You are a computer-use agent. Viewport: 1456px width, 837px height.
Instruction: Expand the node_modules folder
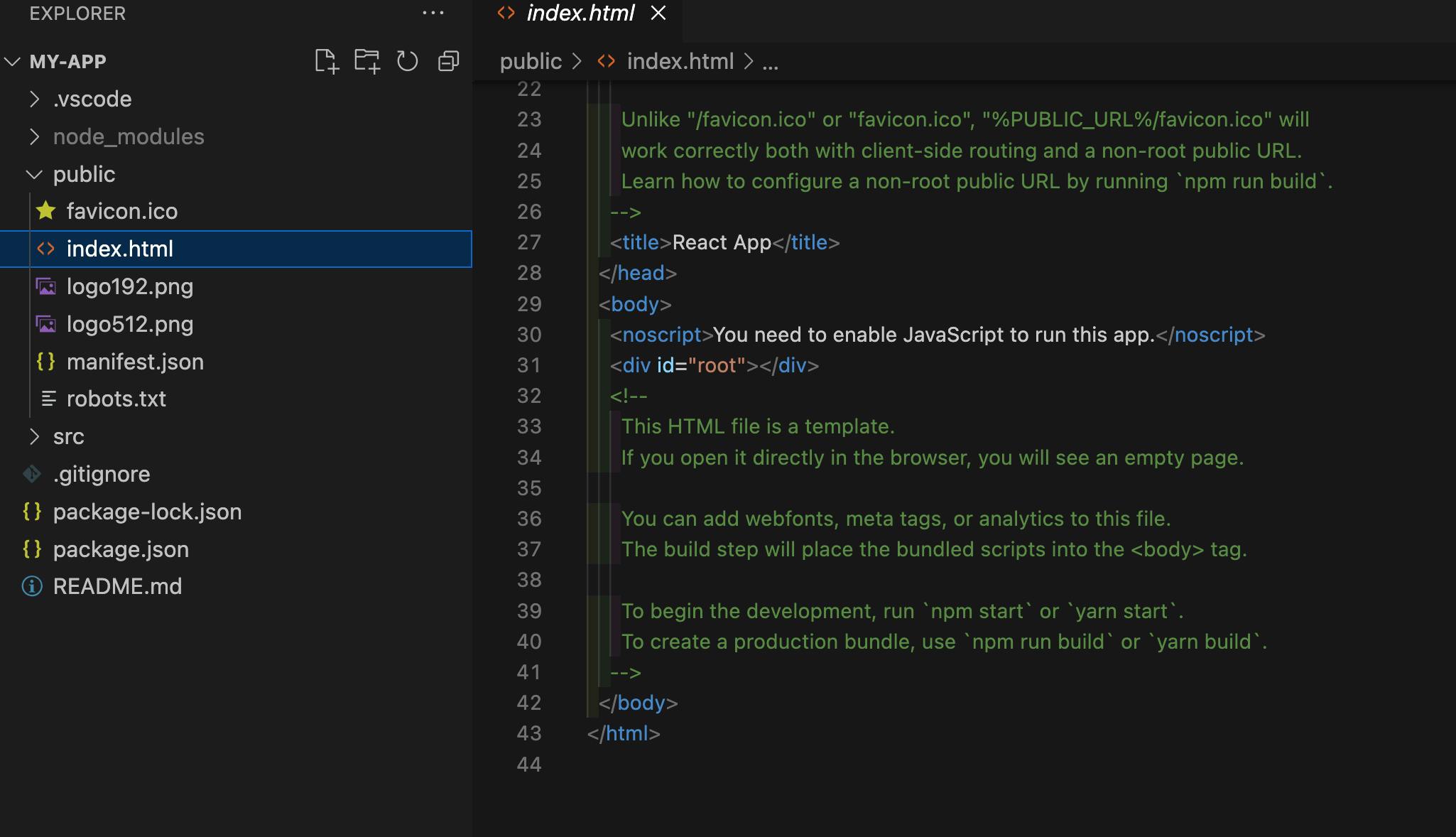point(34,136)
